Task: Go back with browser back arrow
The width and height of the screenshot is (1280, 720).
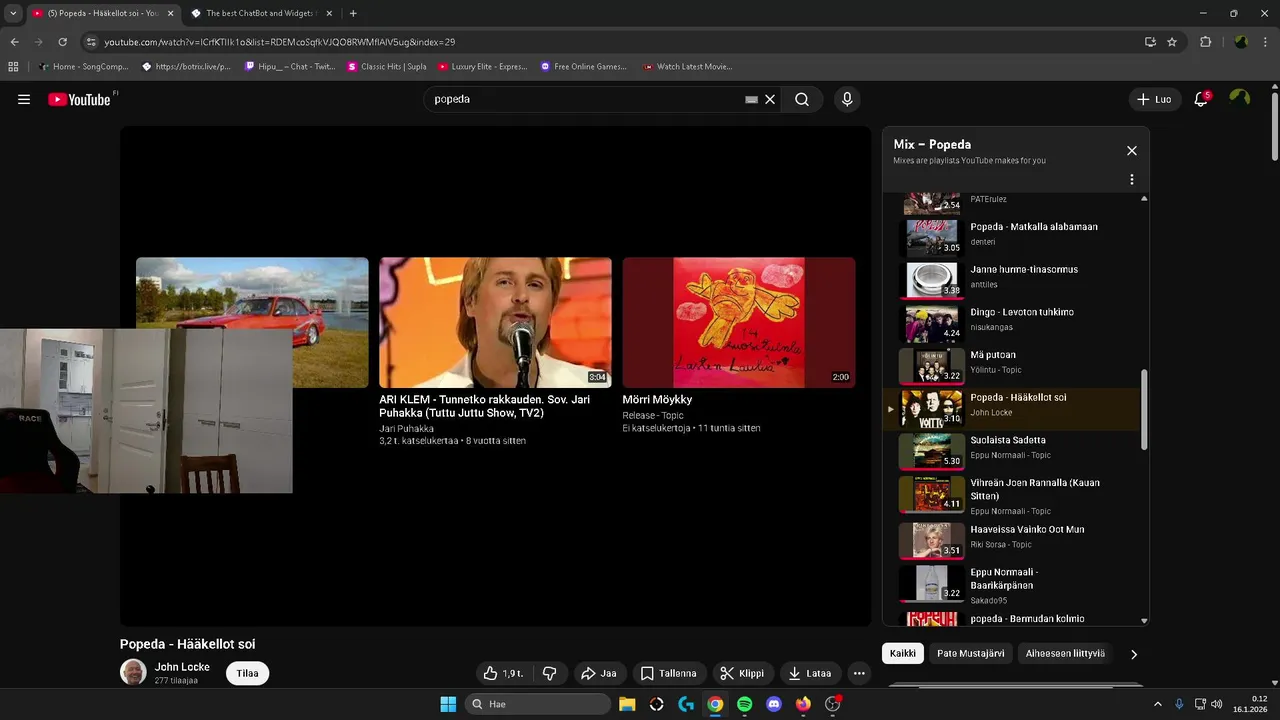Action: (x=14, y=42)
